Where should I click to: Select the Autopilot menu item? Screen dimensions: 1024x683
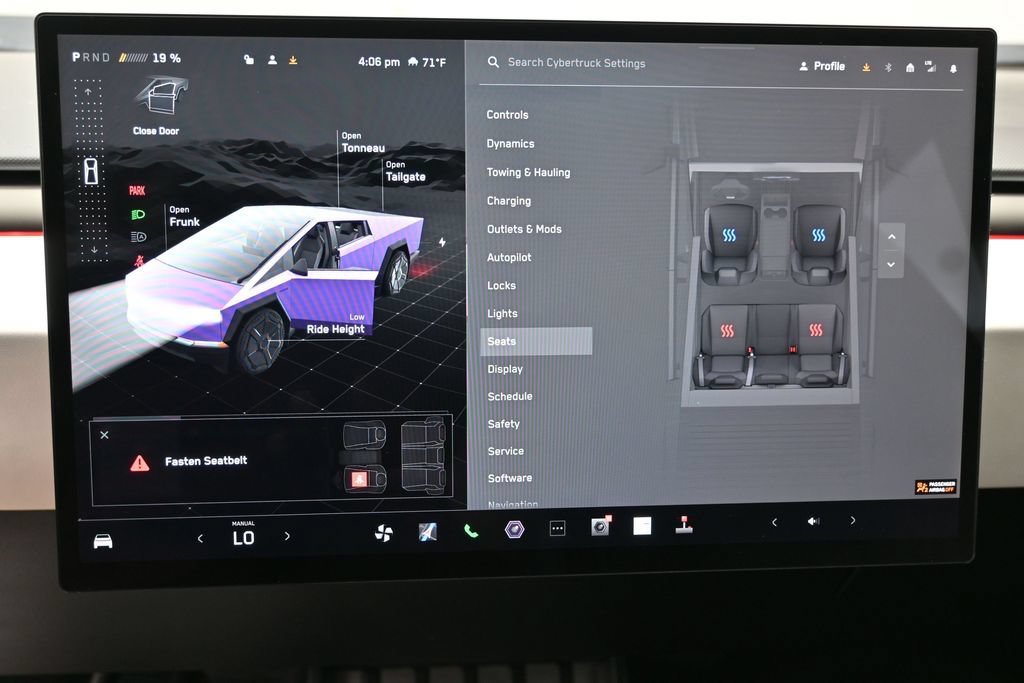509,257
